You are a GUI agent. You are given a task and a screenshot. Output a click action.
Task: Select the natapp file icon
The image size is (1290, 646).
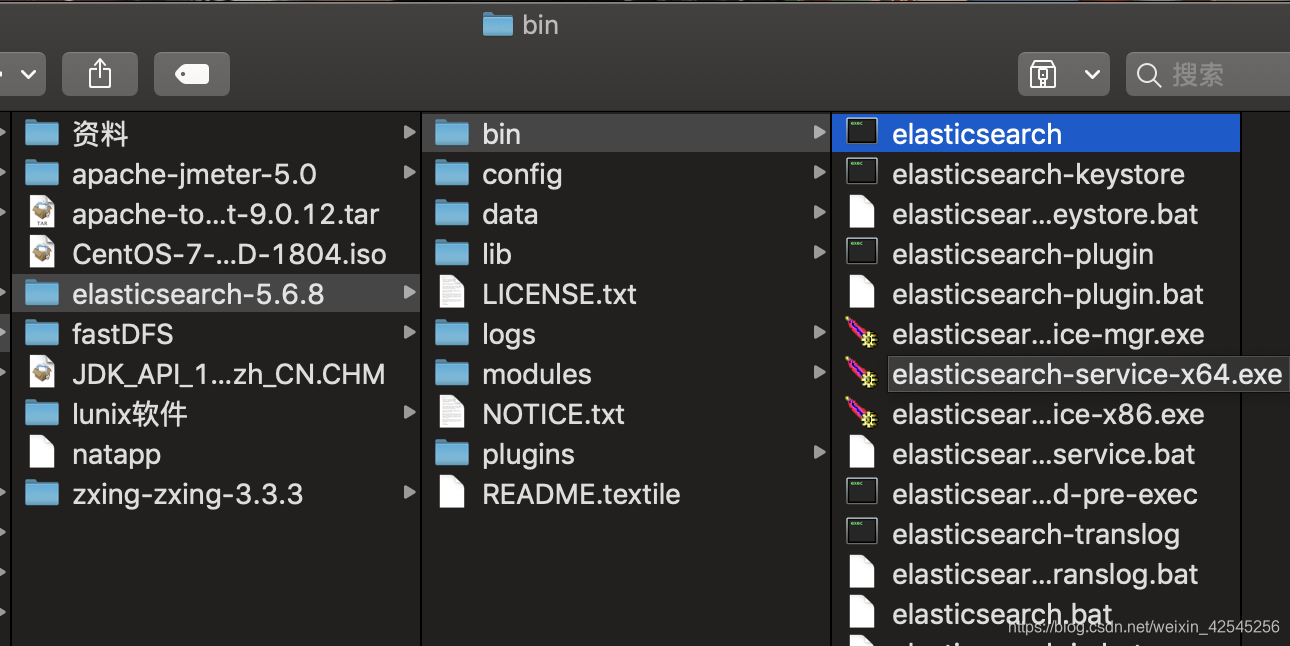tap(42, 452)
